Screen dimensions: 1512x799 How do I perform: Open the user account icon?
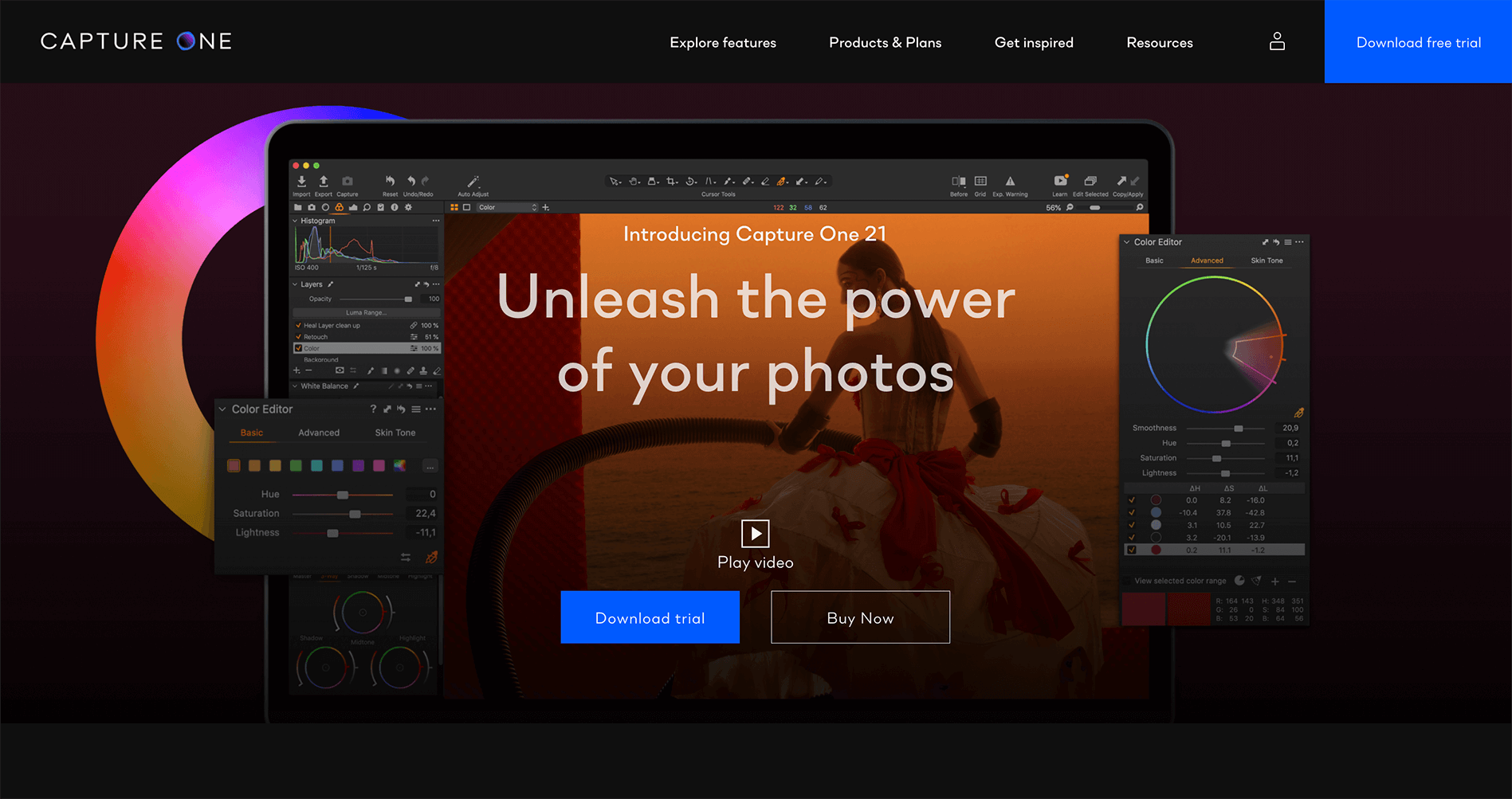[x=1277, y=41]
